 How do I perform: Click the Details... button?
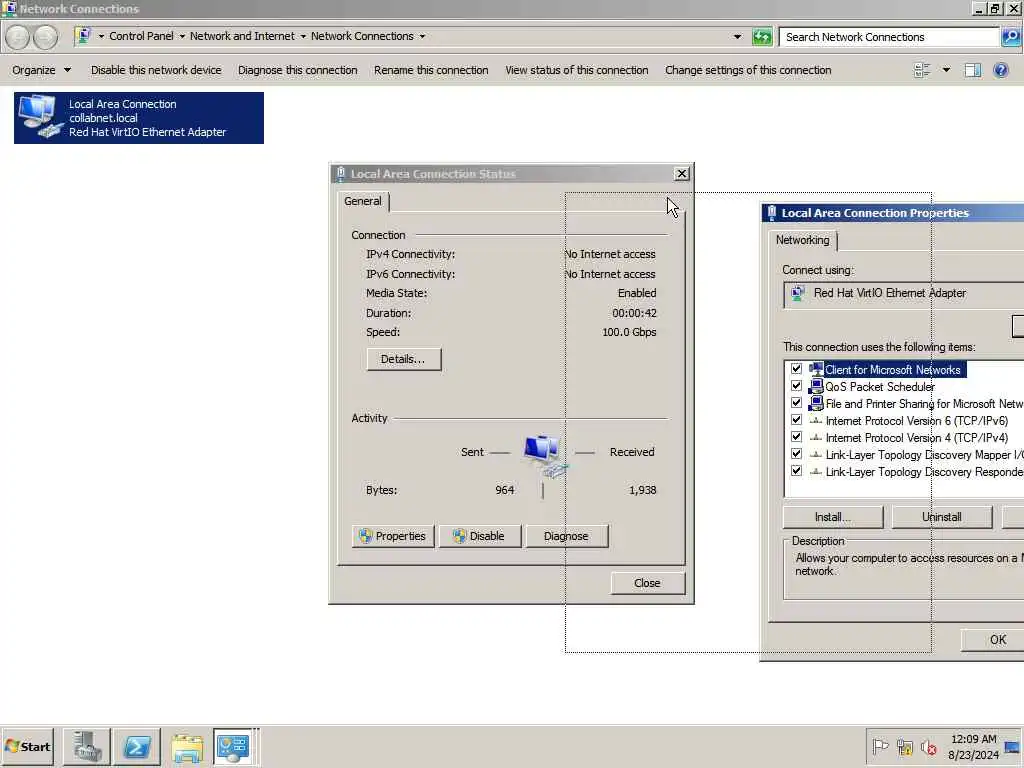(x=404, y=359)
